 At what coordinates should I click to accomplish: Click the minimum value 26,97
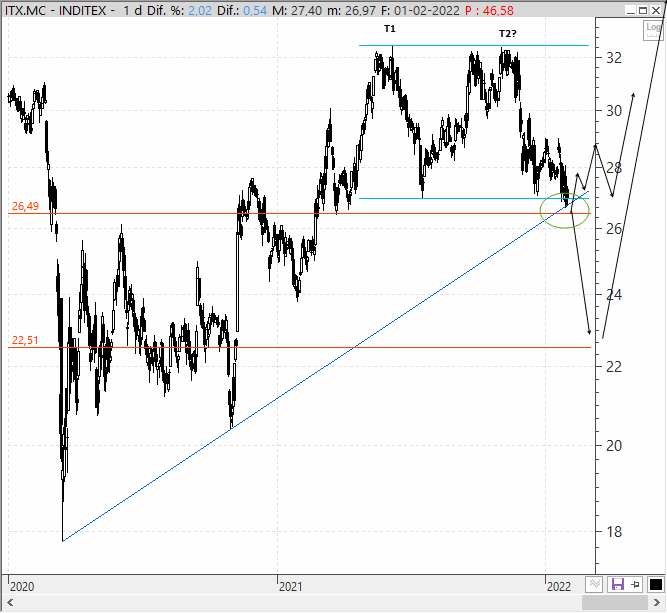point(360,10)
